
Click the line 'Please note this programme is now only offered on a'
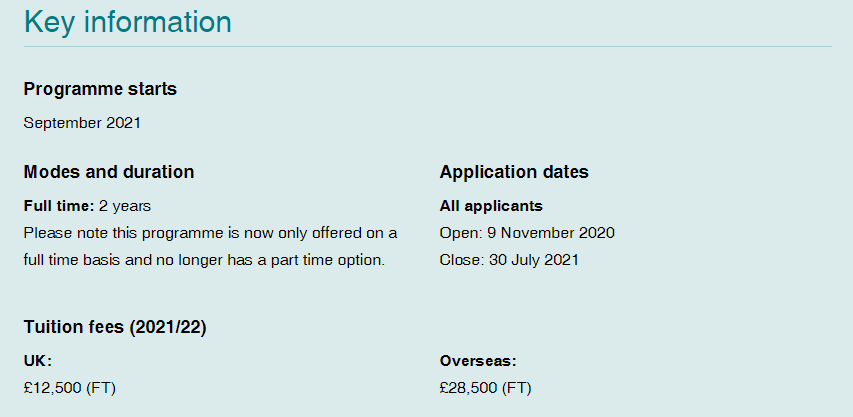(x=210, y=233)
